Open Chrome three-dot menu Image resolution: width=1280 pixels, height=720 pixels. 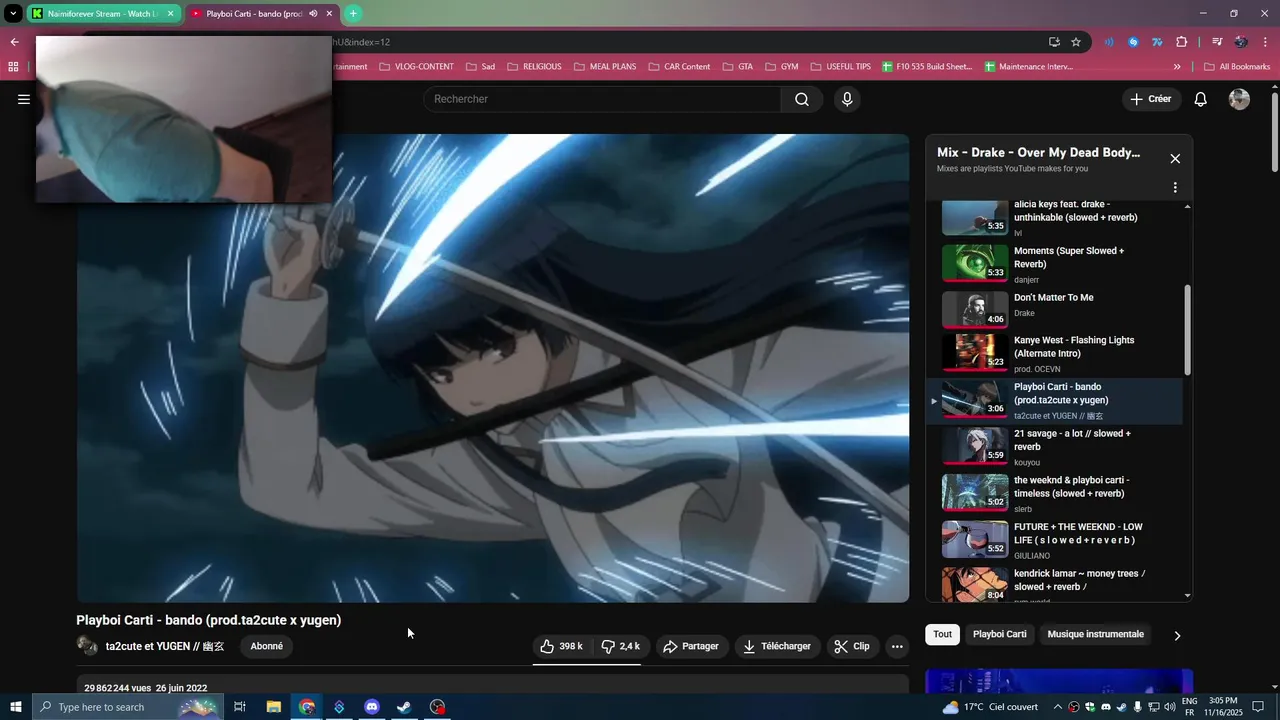coord(1265,42)
